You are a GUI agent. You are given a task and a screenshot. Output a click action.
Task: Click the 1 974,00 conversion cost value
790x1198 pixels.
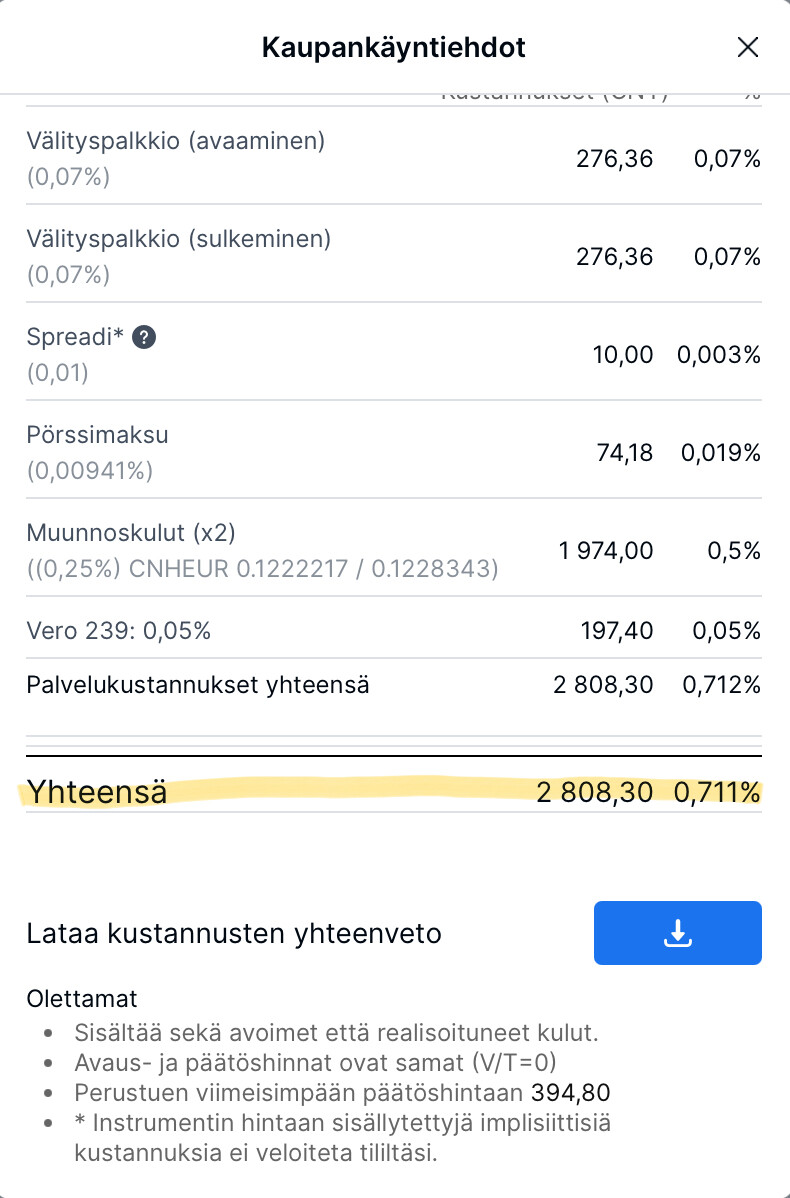606,551
